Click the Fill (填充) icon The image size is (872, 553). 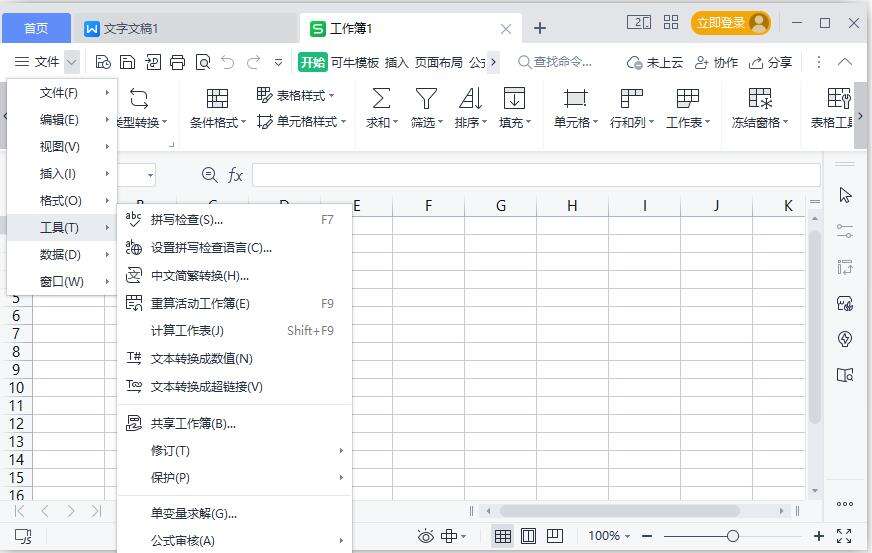pyautogui.click(x=514, y=98)
